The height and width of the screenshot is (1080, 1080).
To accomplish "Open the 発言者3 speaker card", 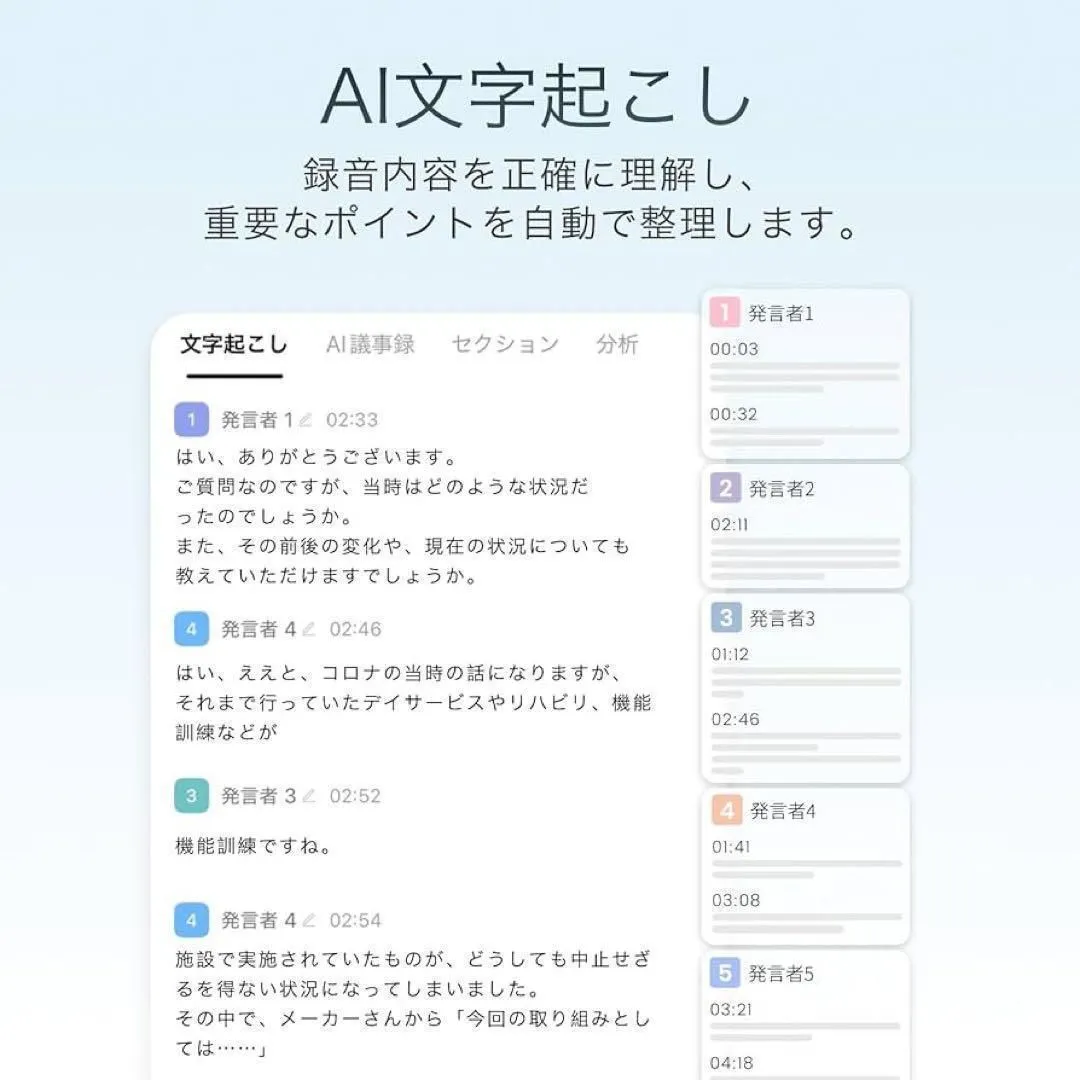I will coord(805,688).
